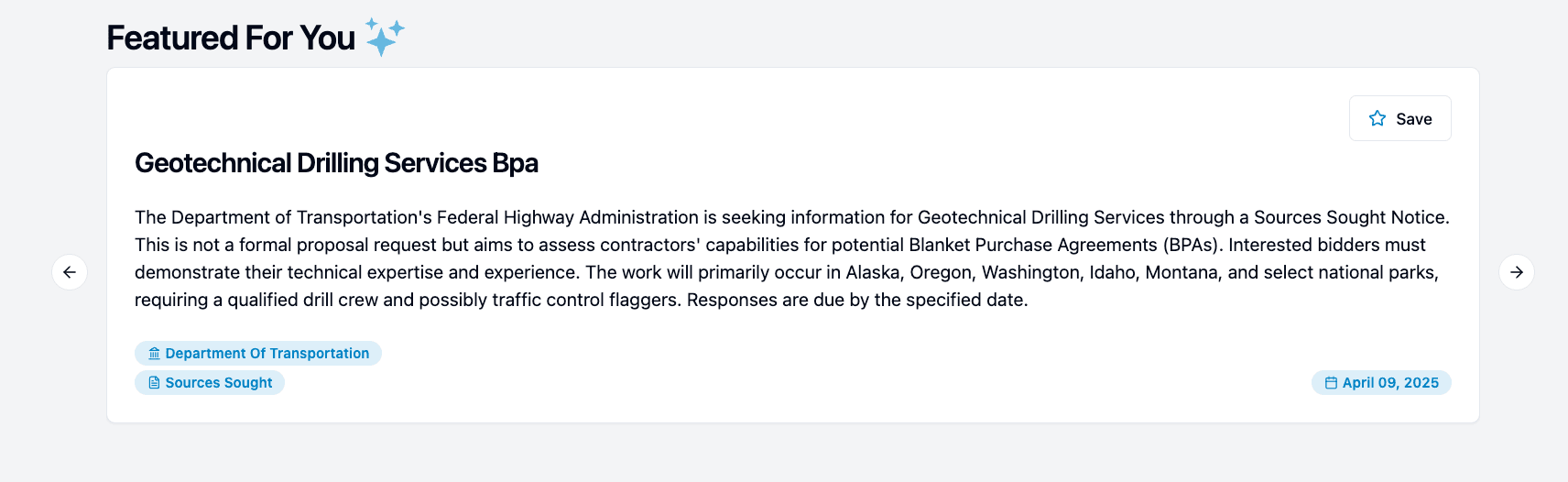The width and height of the screenshot is (1568, 482).
Task: Click the star icon in Save button
Action: click(1377, 118)
